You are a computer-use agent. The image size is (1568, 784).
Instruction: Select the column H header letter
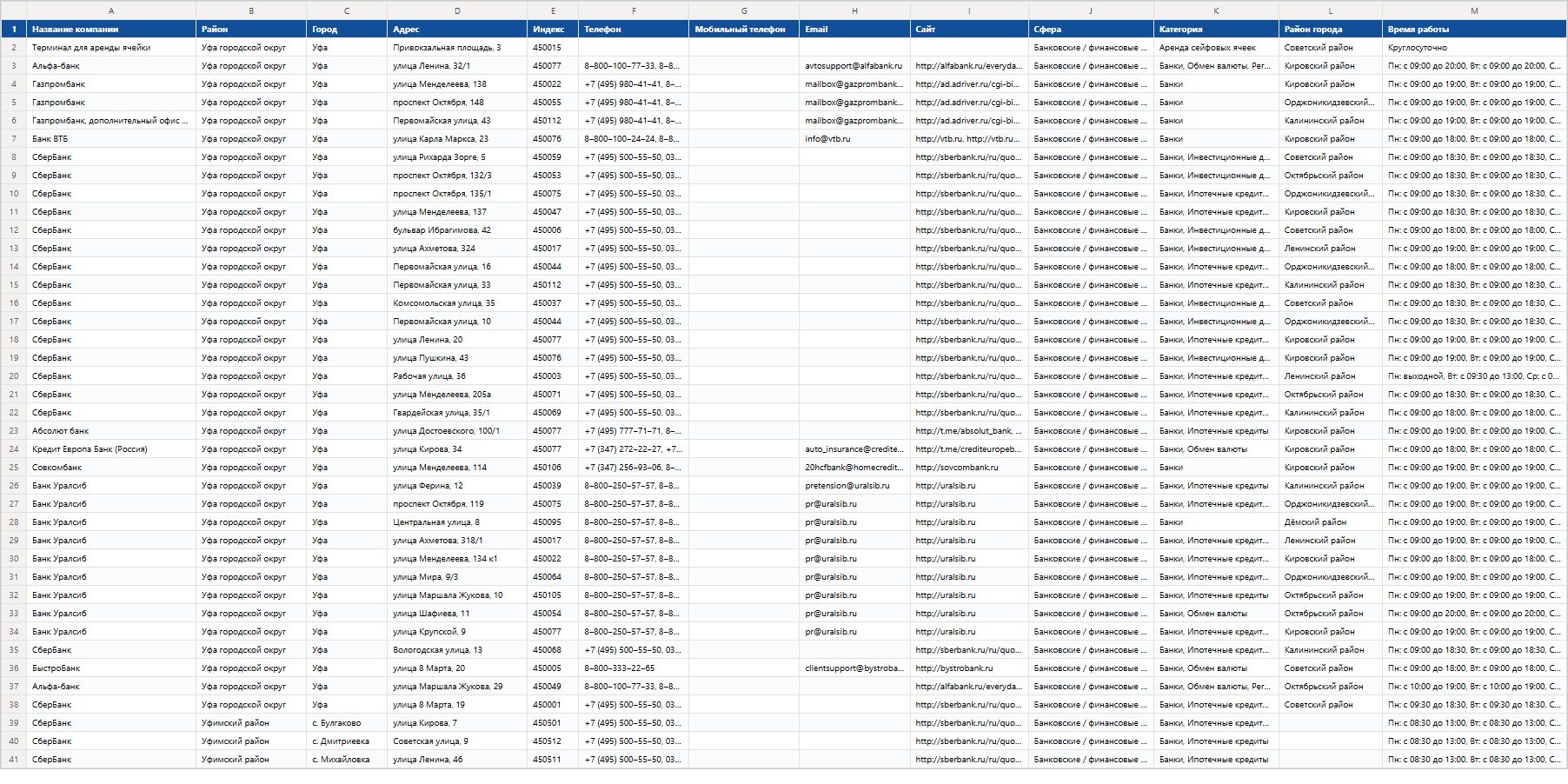[854, 10]
